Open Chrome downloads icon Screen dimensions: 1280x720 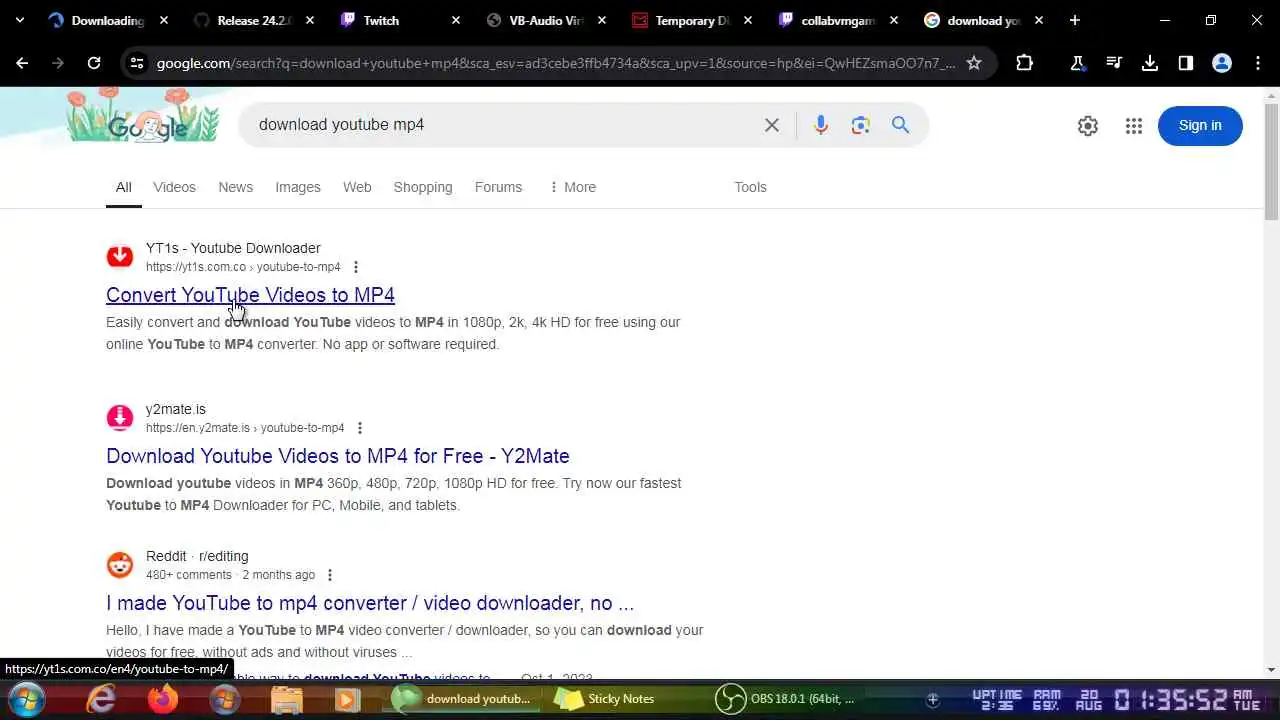point(1150,63)
